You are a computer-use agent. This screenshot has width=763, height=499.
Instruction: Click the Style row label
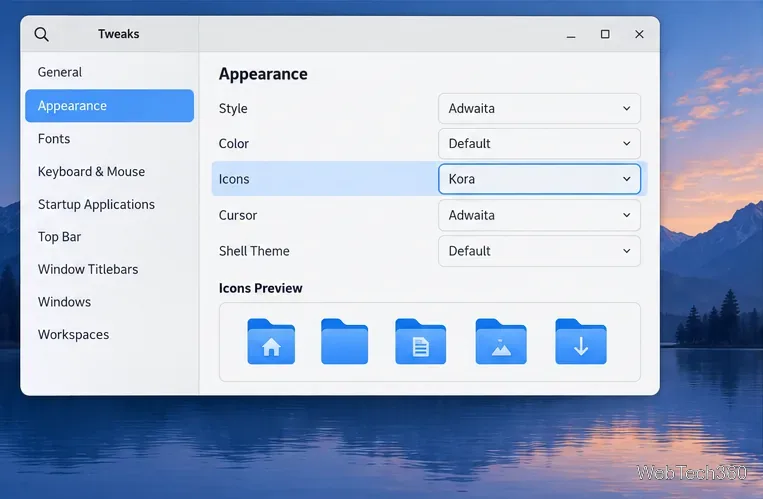coord(233,109)
